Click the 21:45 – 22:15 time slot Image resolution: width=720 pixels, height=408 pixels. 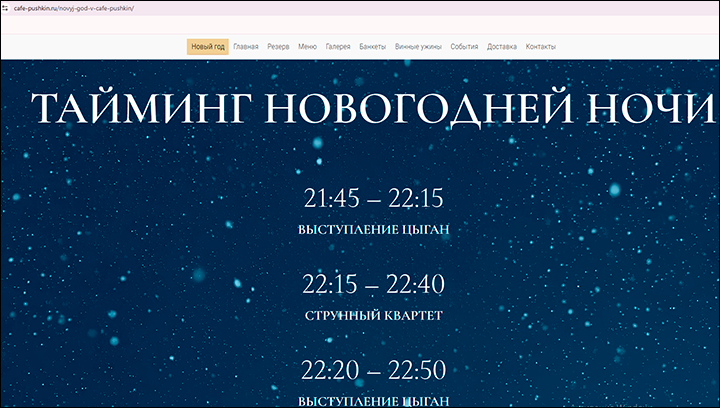[x=373, y=198]
